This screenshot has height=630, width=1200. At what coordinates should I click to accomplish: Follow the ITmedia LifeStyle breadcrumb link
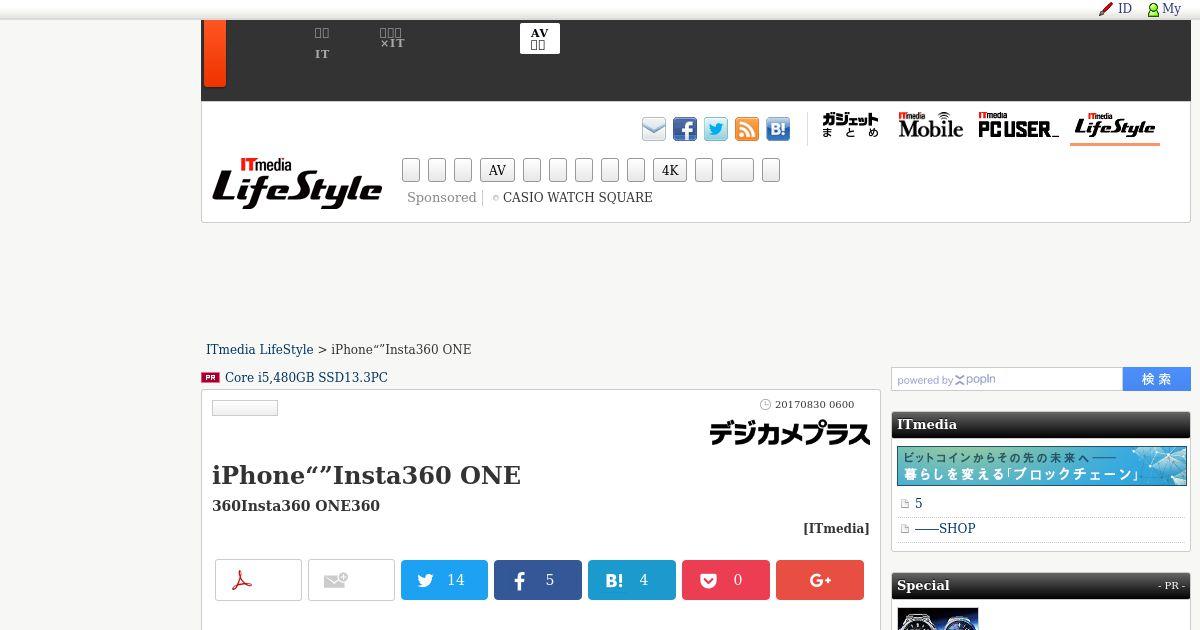[x=259, y=349]
